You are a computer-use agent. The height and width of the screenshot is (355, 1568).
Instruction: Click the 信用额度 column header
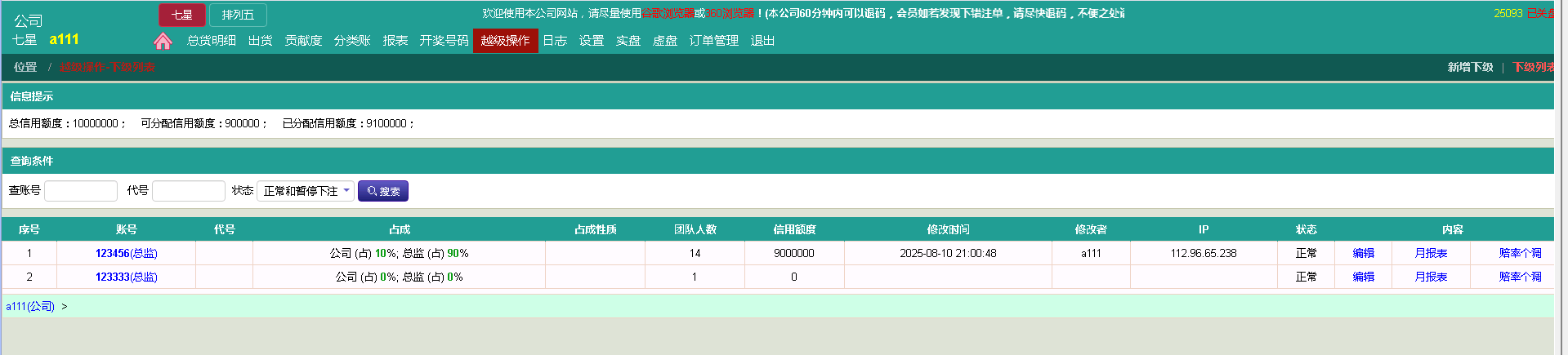(795, 229)
